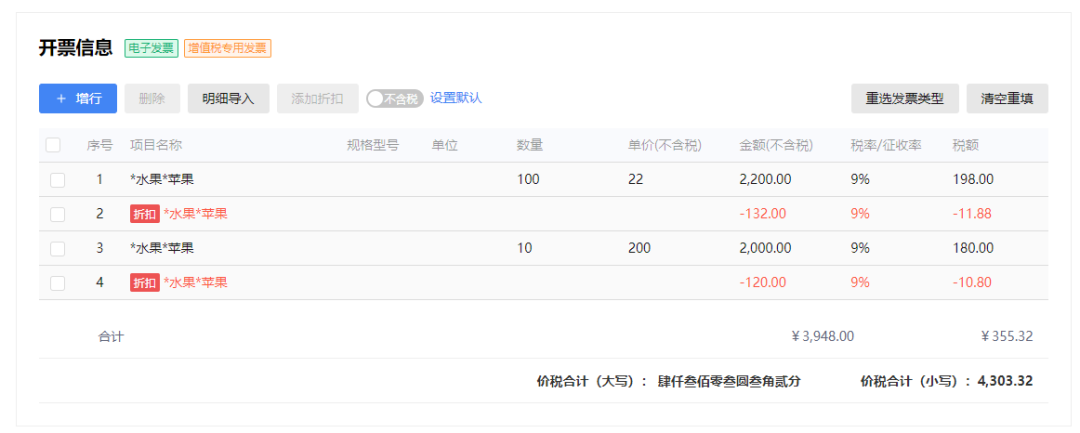This screenshot has width=1080, height=433.
Task: Select the checkbox for row 3
Action: pyautogui.click(x=57, y=248)
